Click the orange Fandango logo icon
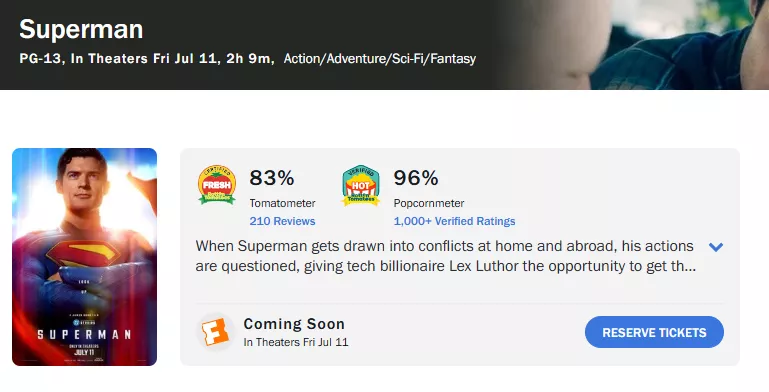Viewport: 769px width, 392px height. point(216,332)
